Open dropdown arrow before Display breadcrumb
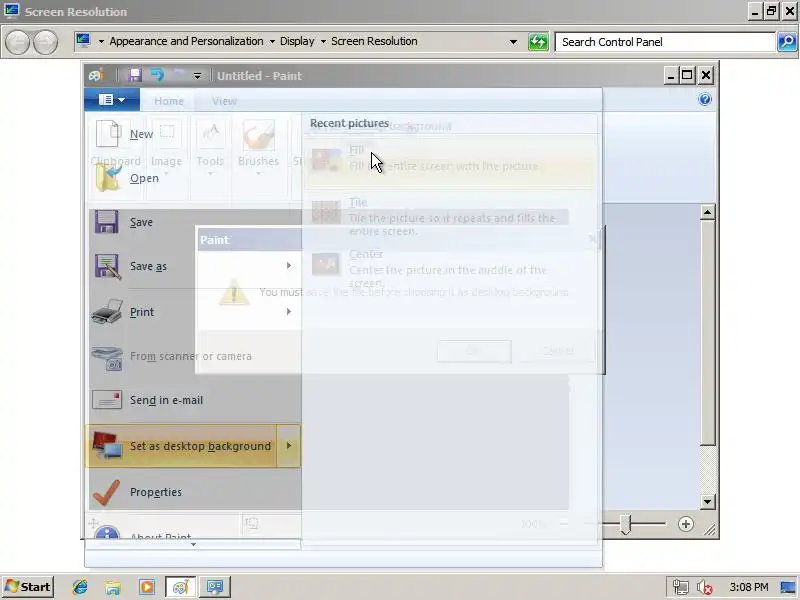This screenshot has width=800, height=600. (272, 42)
